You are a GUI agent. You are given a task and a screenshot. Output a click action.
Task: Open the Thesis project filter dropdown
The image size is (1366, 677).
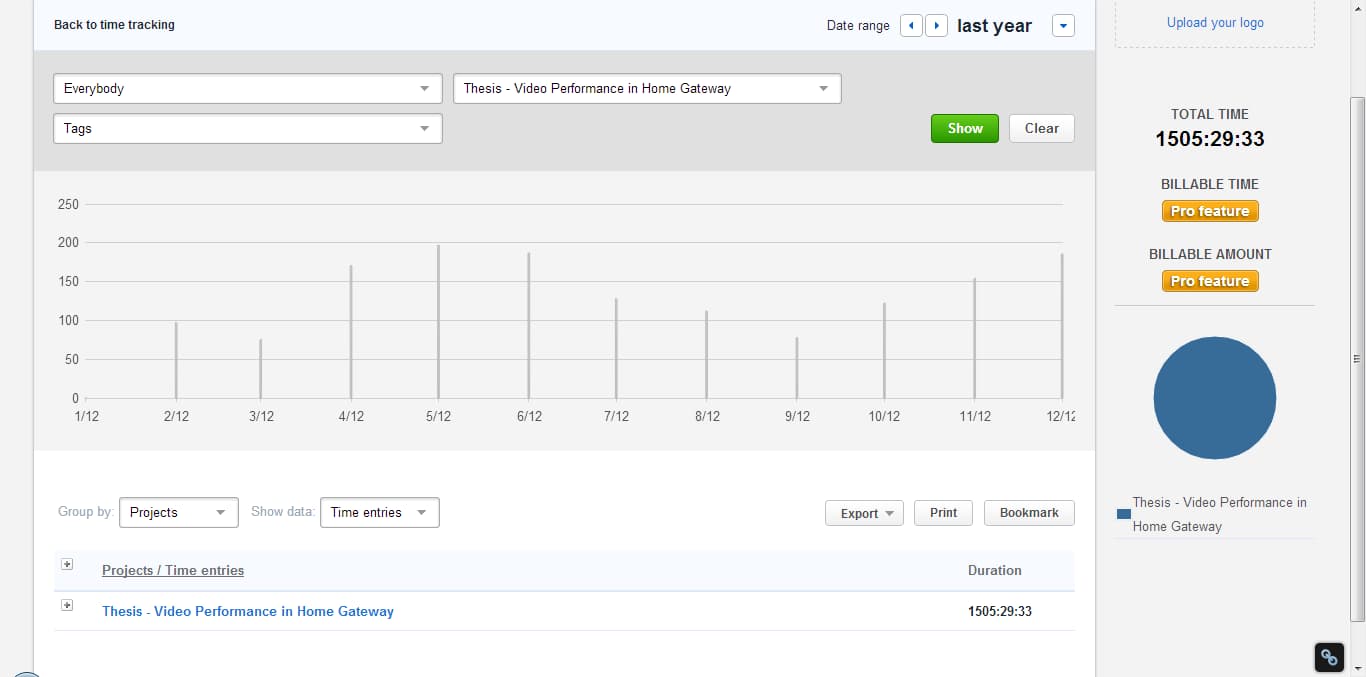point(647,88)
